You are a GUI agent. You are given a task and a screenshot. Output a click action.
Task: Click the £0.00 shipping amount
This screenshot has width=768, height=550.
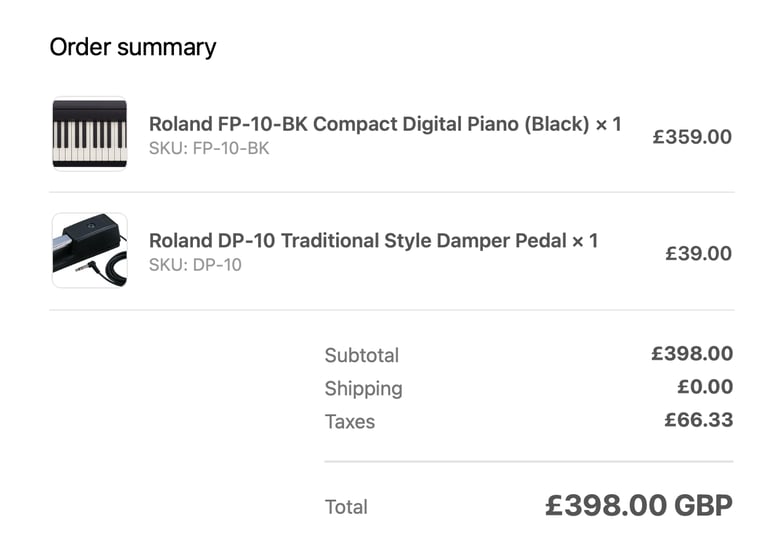point(705,387)
